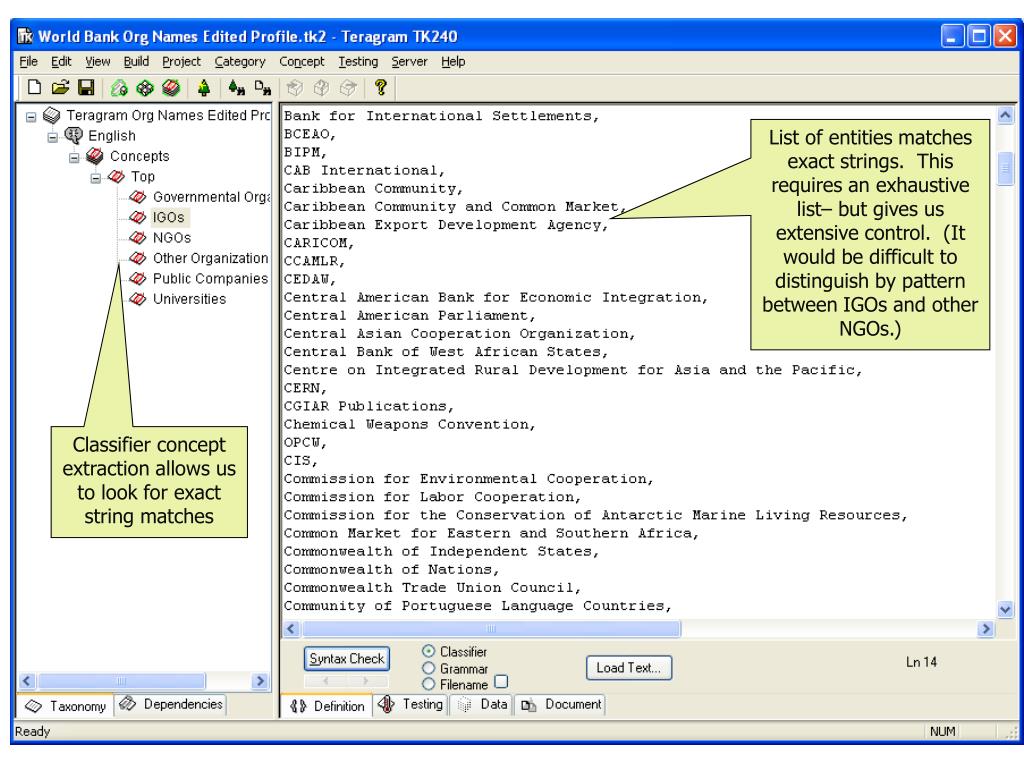
Task: Open the Concept menu
Action: click(x=302, y=61)
